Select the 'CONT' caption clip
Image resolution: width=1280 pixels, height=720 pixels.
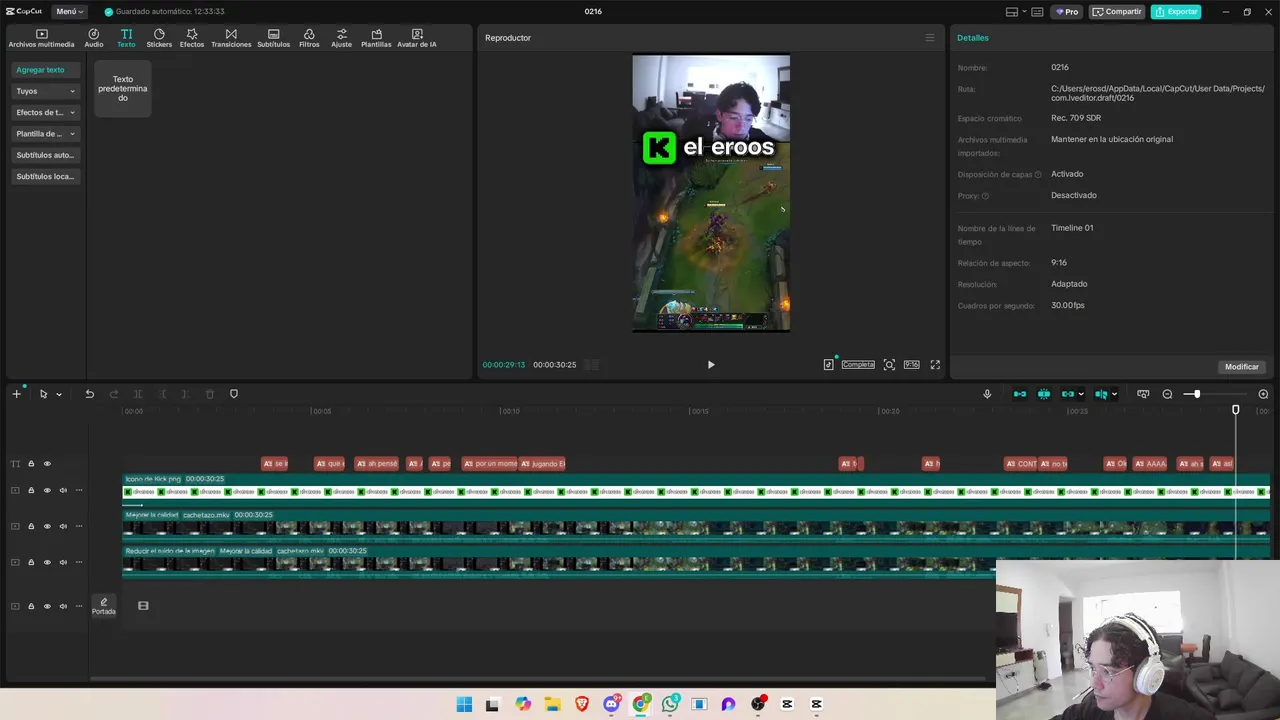click(x=1021, y=464)
